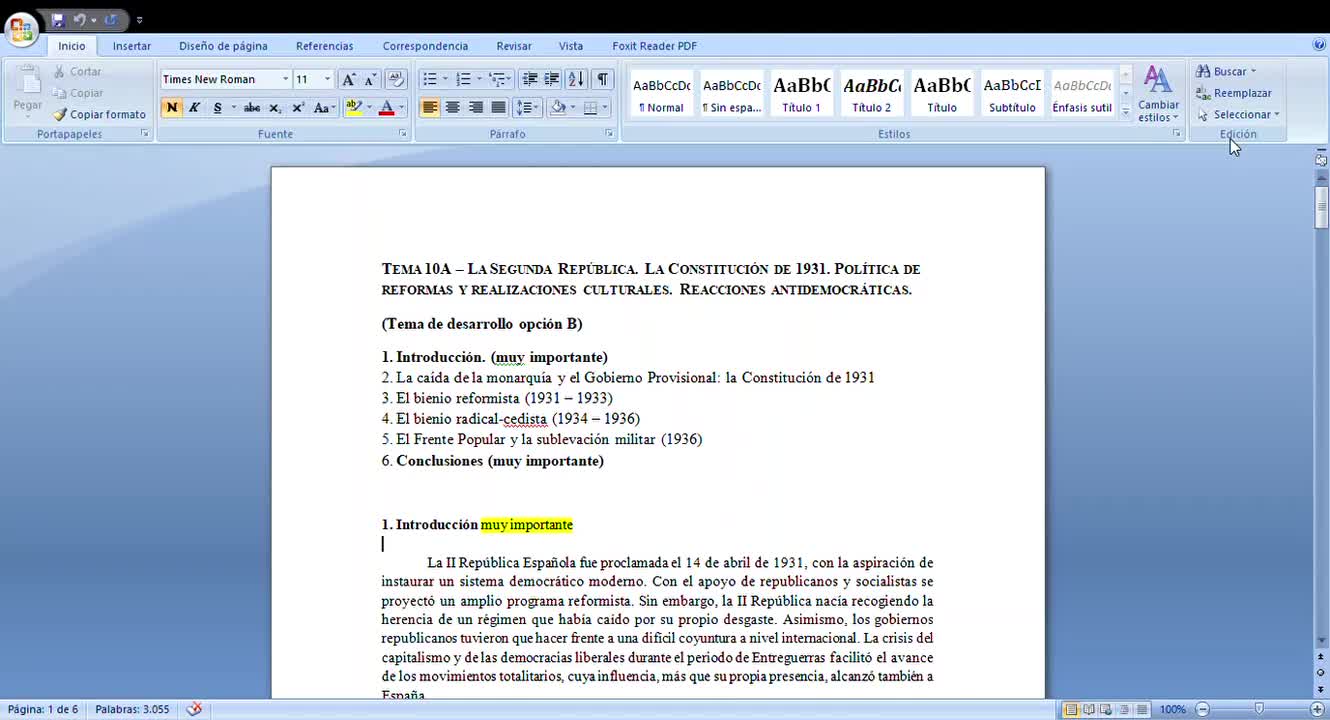The width and height of the screenshot is (1330, 720).
Task: Open Foxit Reader PDF tab
Action: click(654, 46)
